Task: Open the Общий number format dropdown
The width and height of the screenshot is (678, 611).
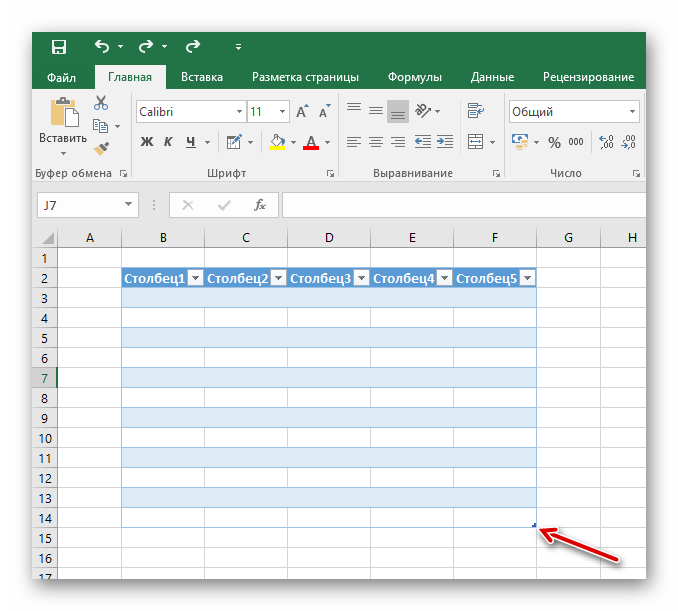Action: tap(632, 112)
